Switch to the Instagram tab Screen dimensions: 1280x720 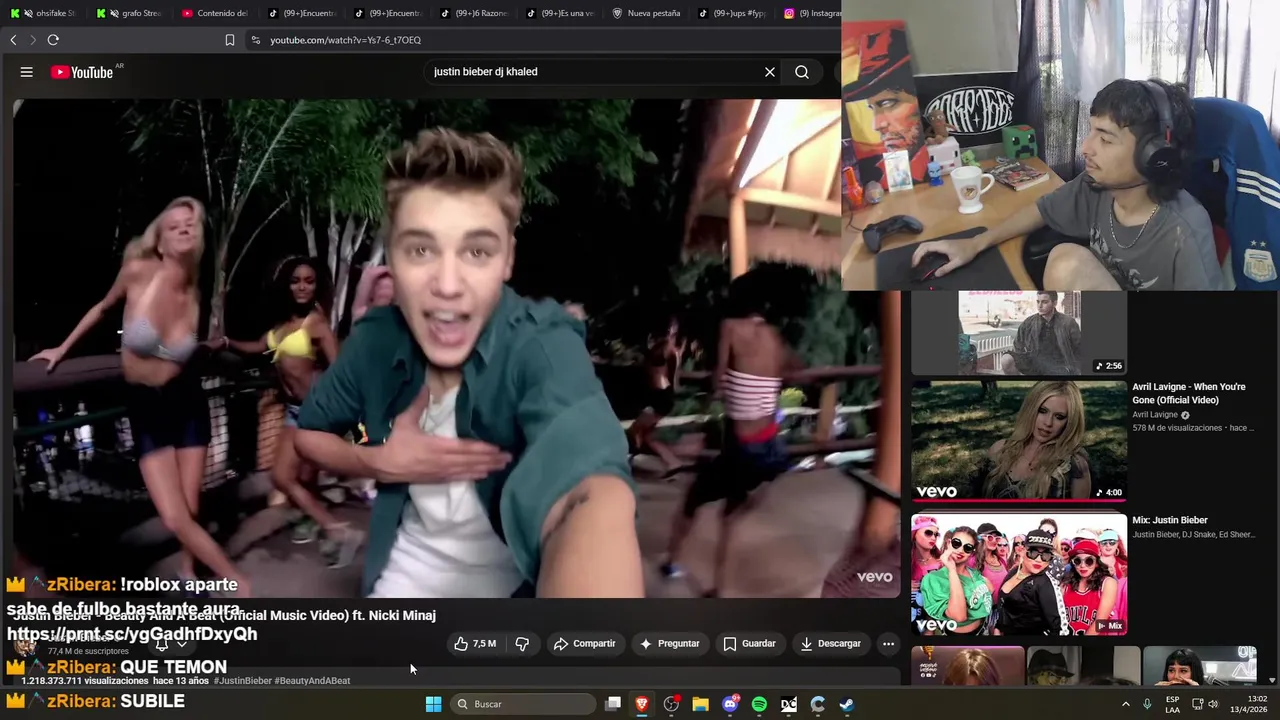point(811,13)
